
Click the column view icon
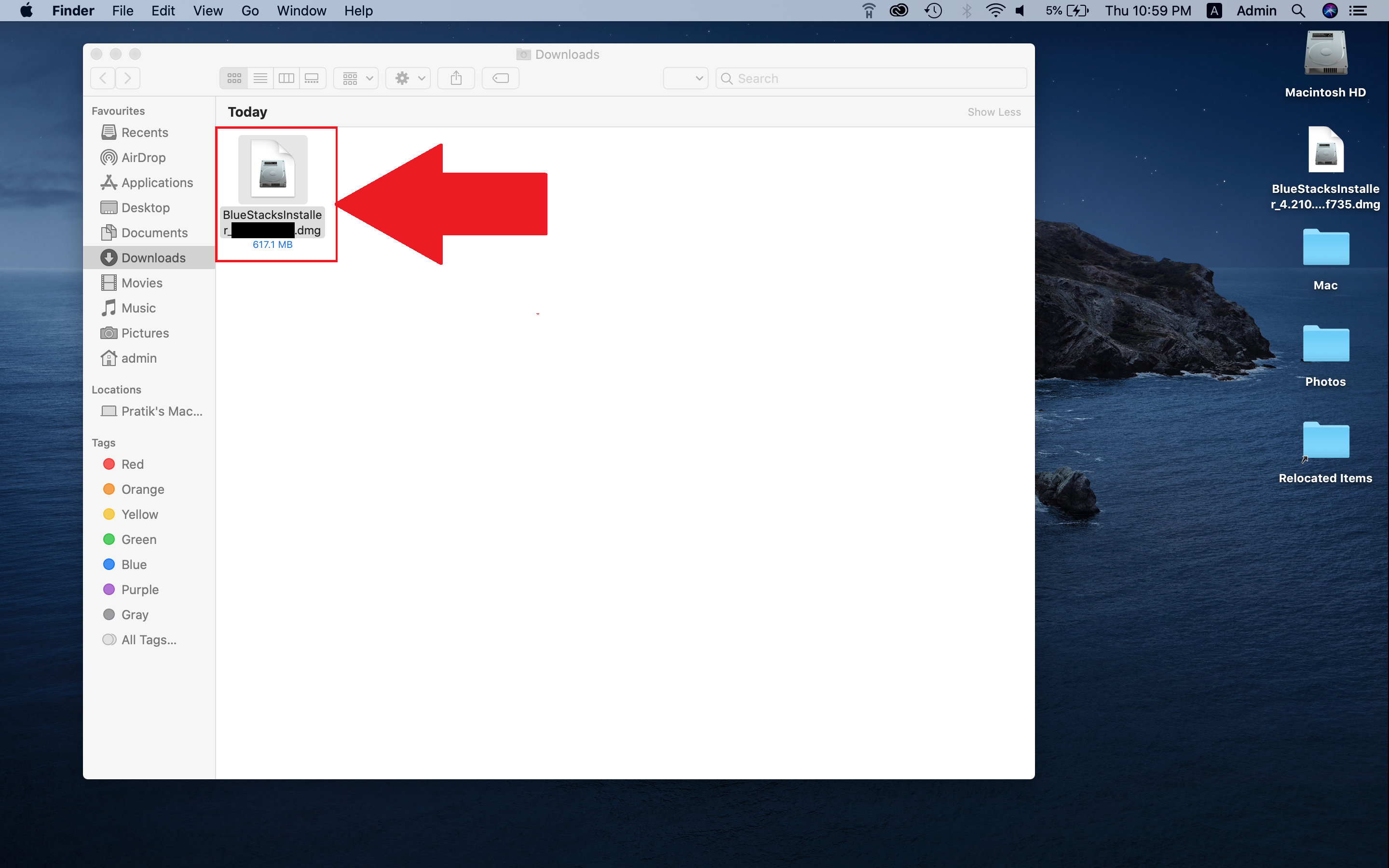[x=286, y=77]
